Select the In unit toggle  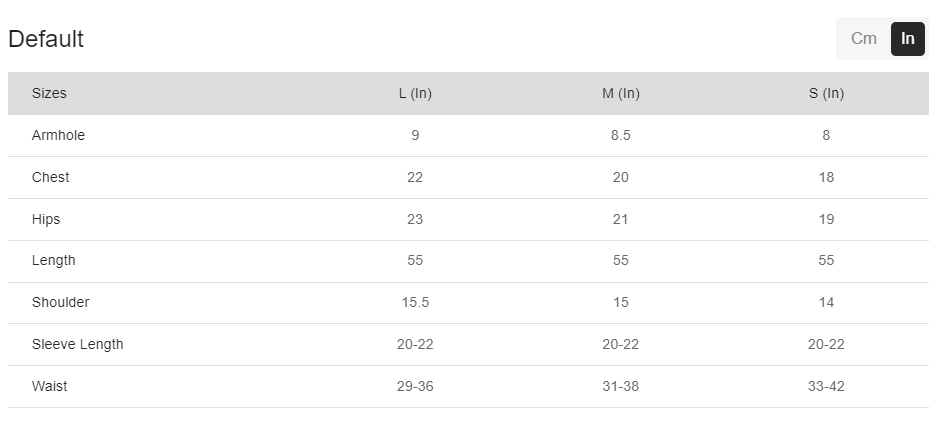[907, 39]
